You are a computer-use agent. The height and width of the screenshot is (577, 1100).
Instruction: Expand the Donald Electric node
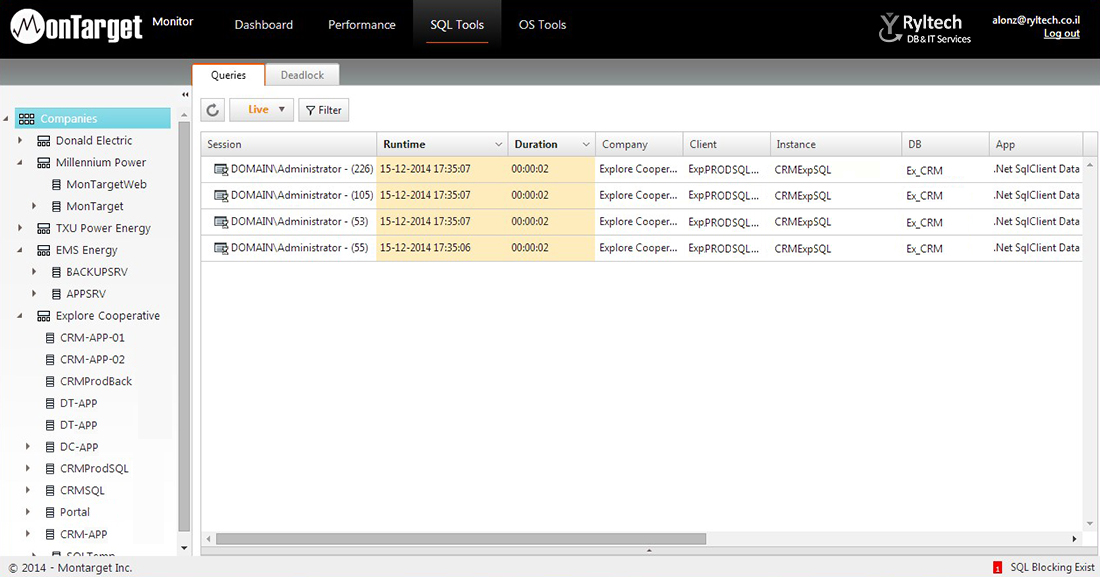pos(20,140)
